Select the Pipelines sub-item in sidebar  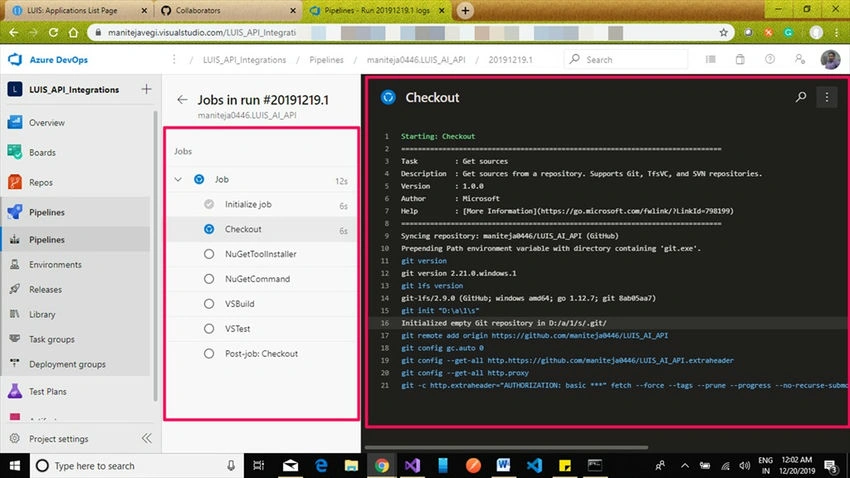coord(76,240)
